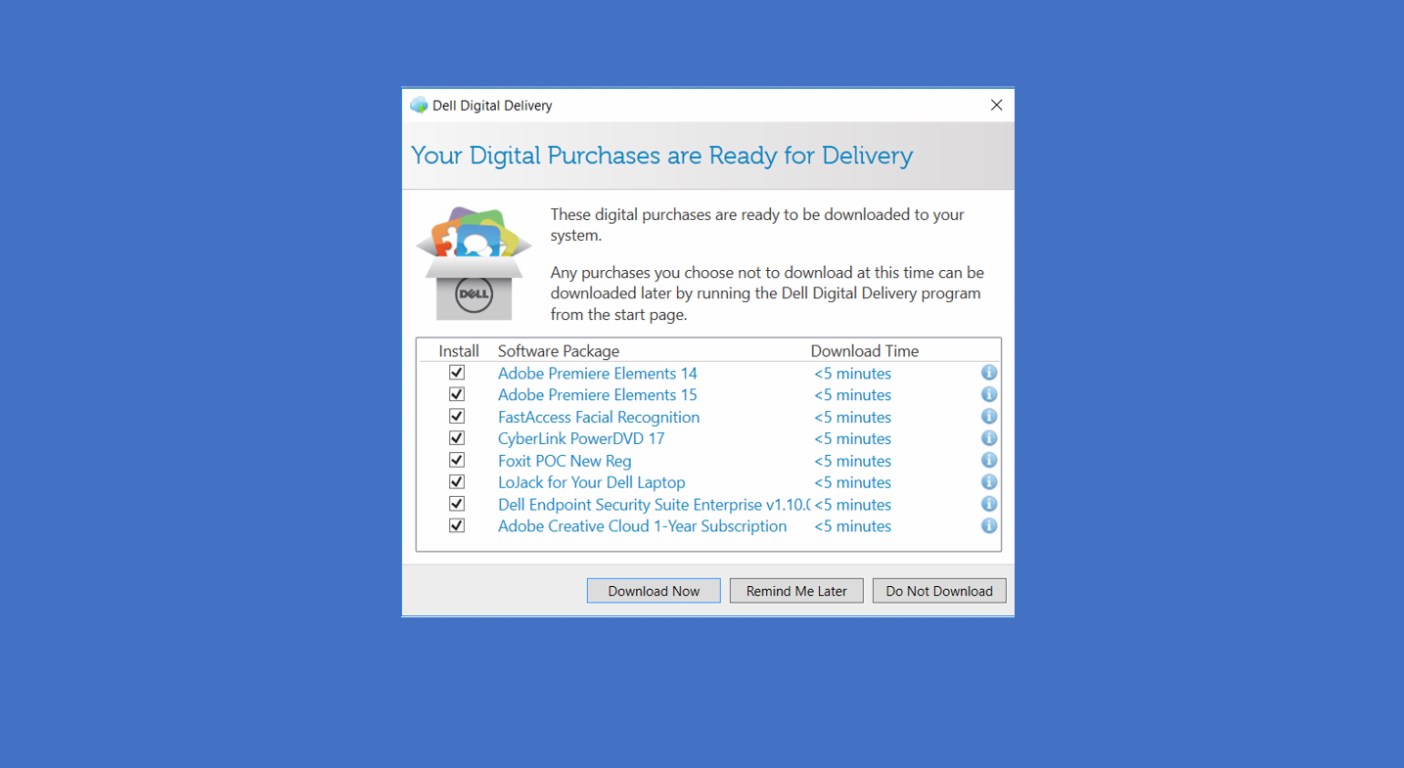
Task: Deselect LoJack for Your Dell Laptop checkbox
Action: tap(457, 482)
